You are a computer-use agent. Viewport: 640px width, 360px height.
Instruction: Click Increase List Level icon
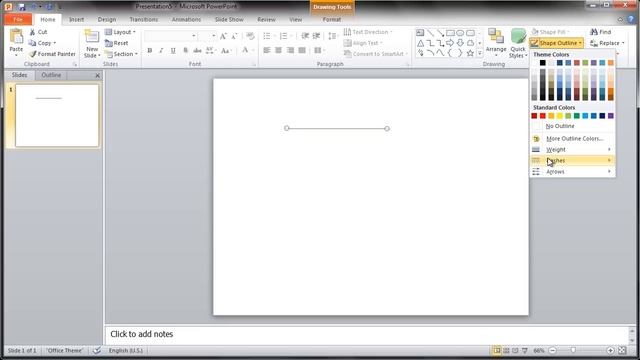coord(316,36)
